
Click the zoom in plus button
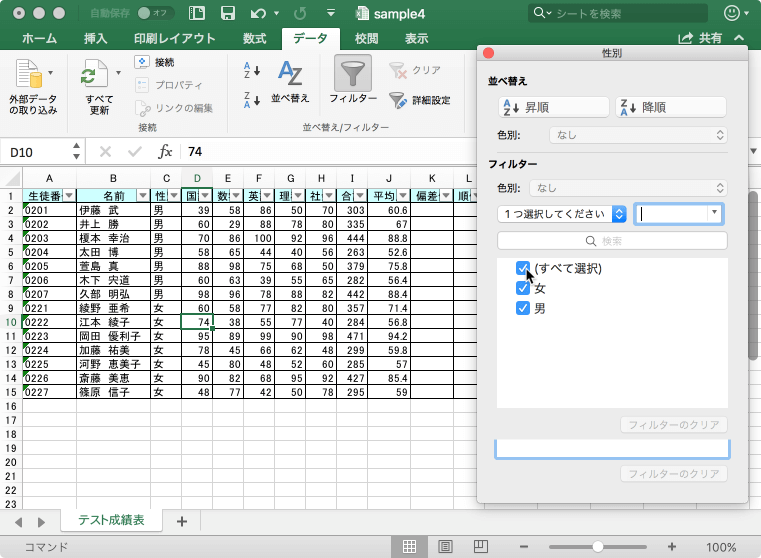pos(672,547)
